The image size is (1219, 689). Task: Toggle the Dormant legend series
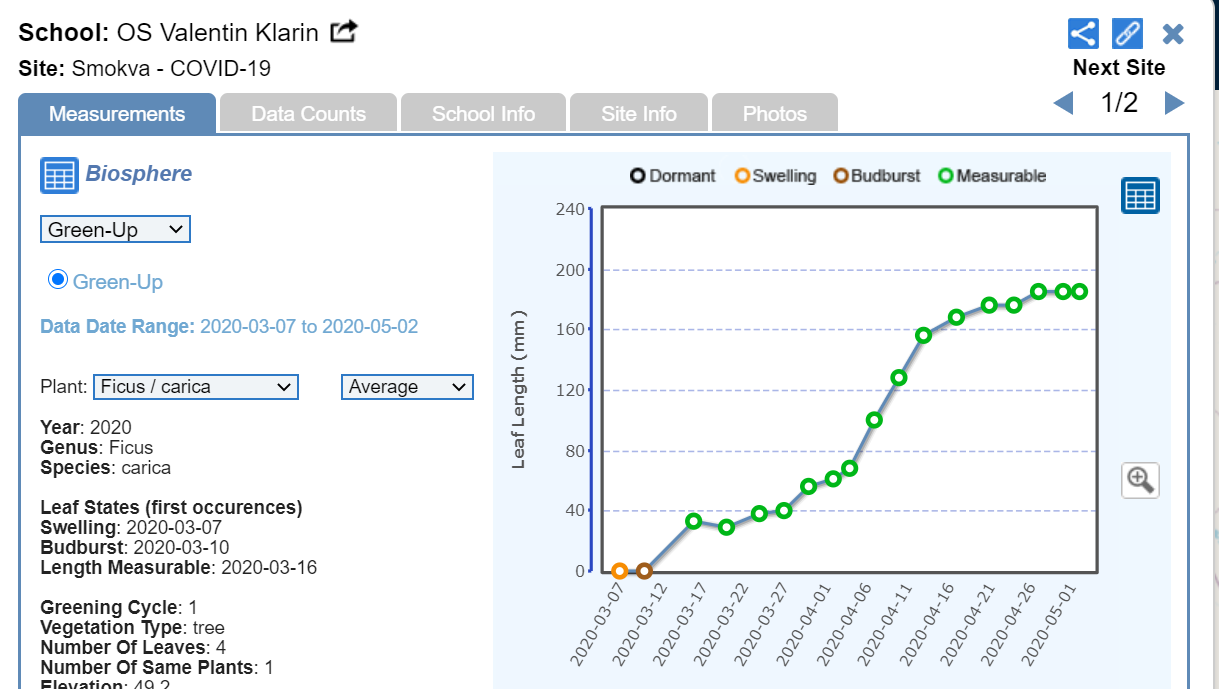[x=673, y=176]
